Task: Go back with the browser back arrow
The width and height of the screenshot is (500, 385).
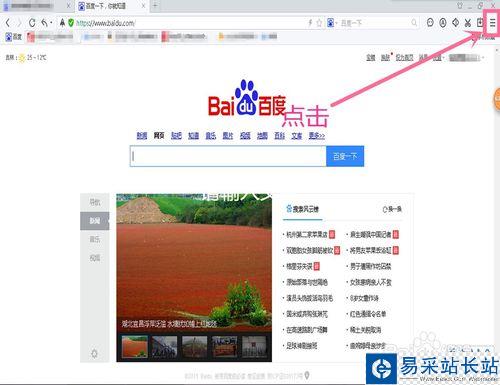Action: [x=8, y=23]
